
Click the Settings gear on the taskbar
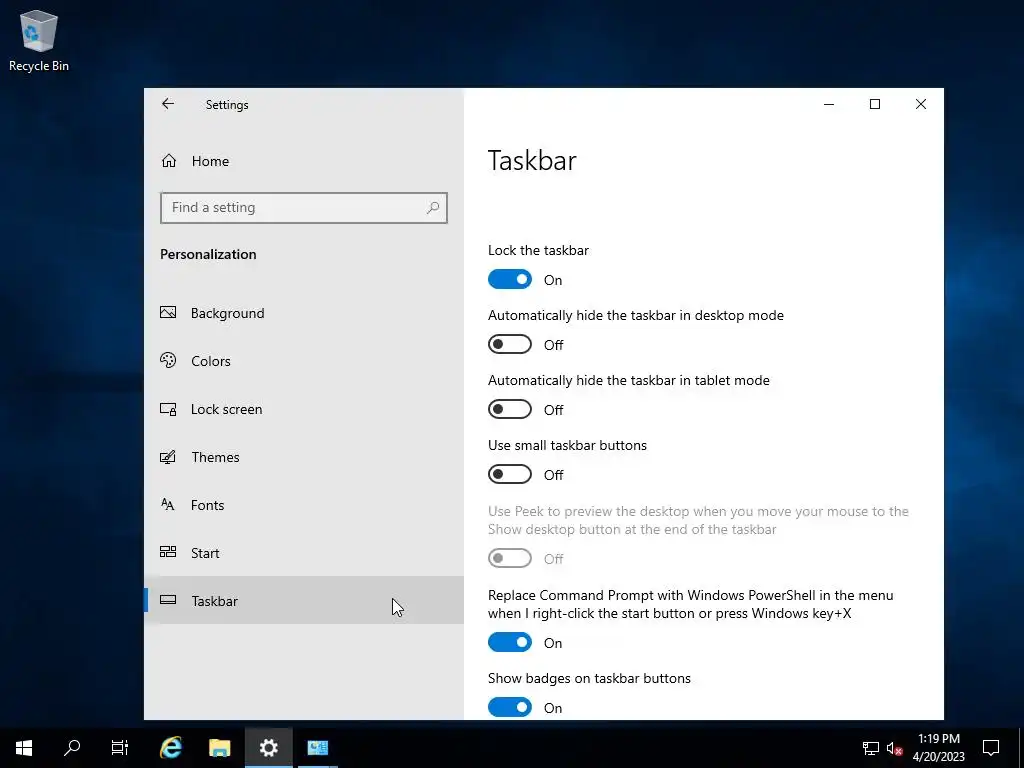(268, 748)
